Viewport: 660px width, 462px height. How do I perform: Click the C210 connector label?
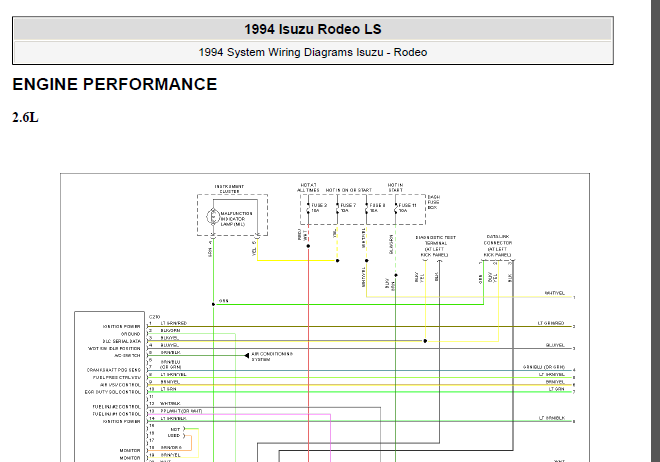coord(154,317)
